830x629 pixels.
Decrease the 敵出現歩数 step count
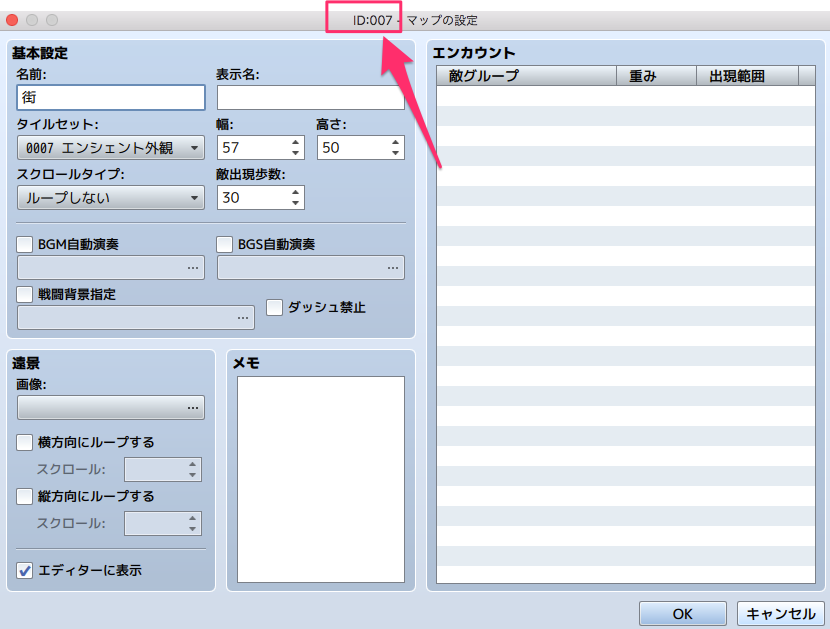tap(295, 203)
